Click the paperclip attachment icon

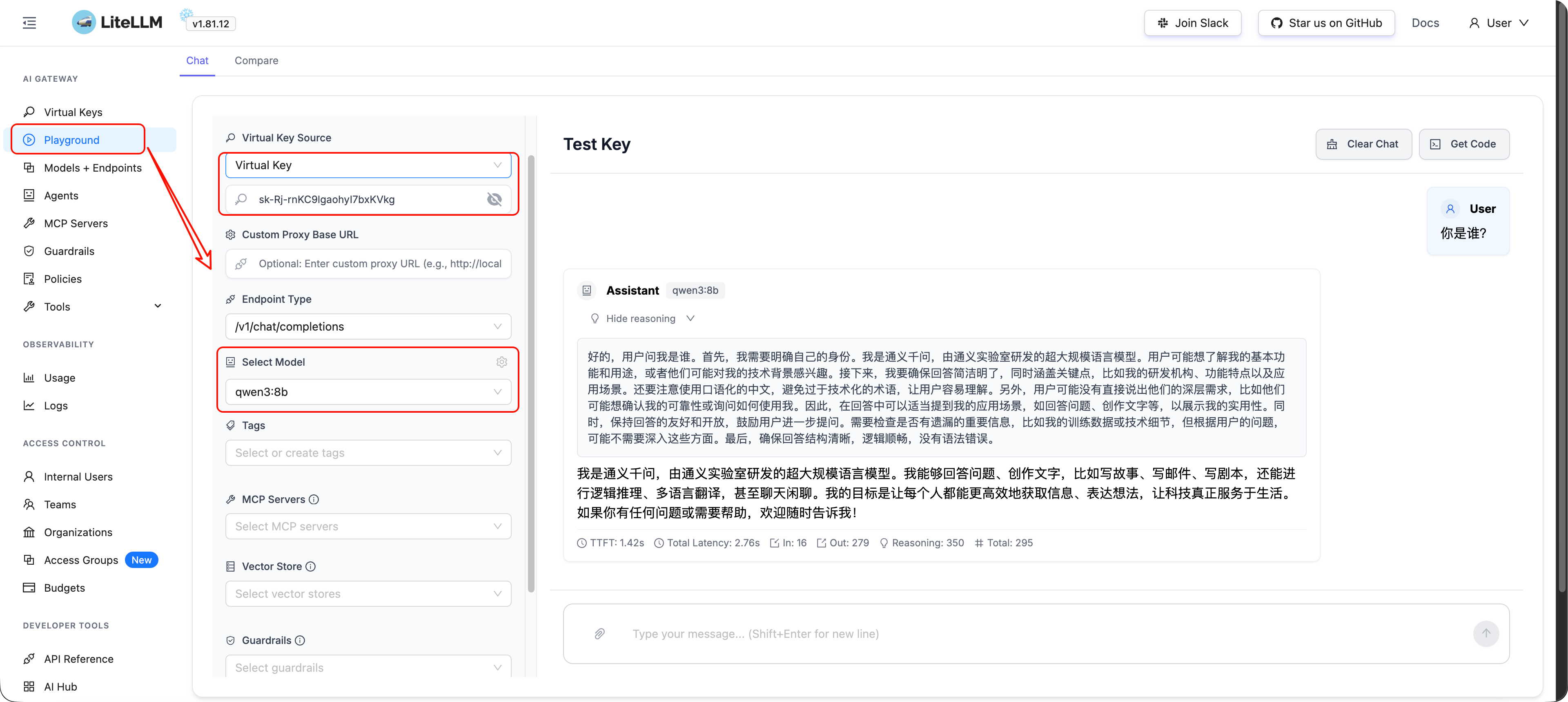point(599,634)
